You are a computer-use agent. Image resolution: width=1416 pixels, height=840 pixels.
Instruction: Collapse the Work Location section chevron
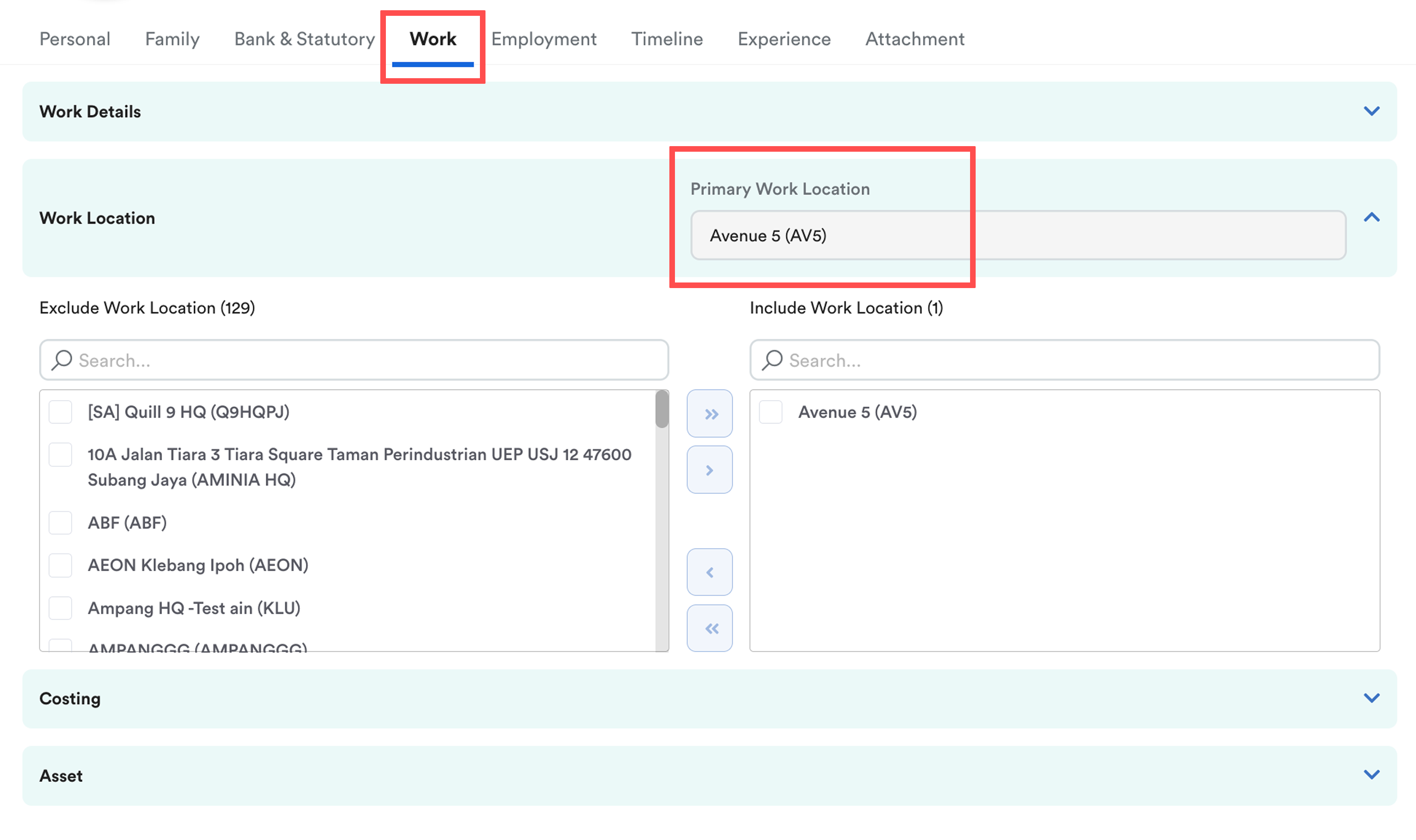coord(1371,217)
